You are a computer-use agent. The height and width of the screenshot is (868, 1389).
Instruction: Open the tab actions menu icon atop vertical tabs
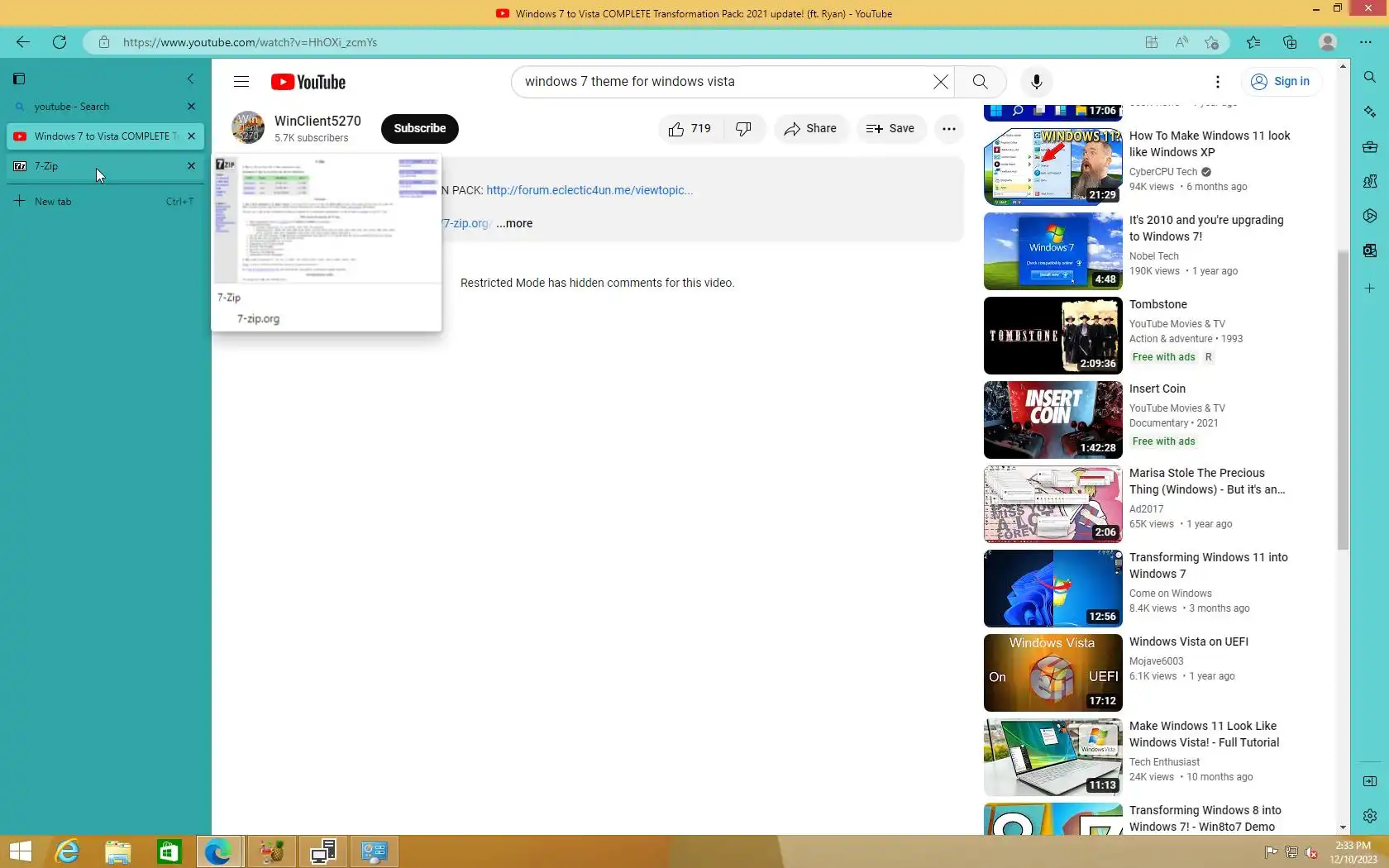pyautogui.click(x=19, y=79)
